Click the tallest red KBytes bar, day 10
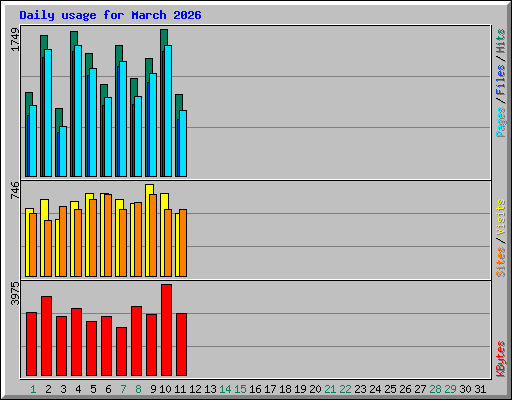The image size is (512, 400). click(x=167, y=330)
